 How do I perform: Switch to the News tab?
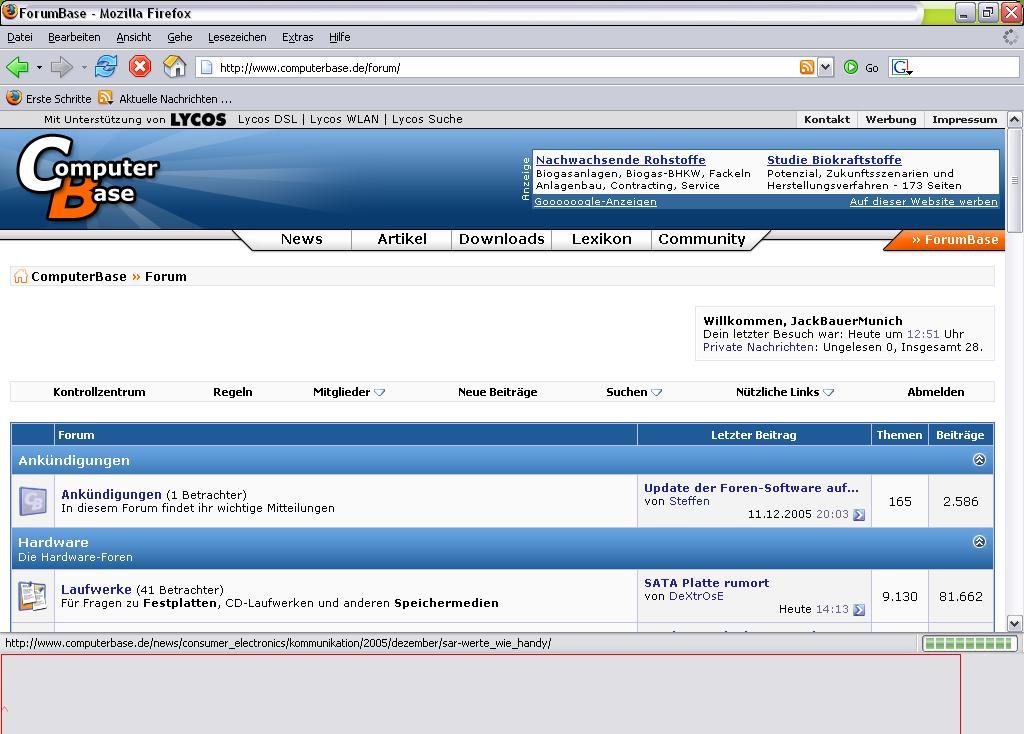(x=302, y=239)
